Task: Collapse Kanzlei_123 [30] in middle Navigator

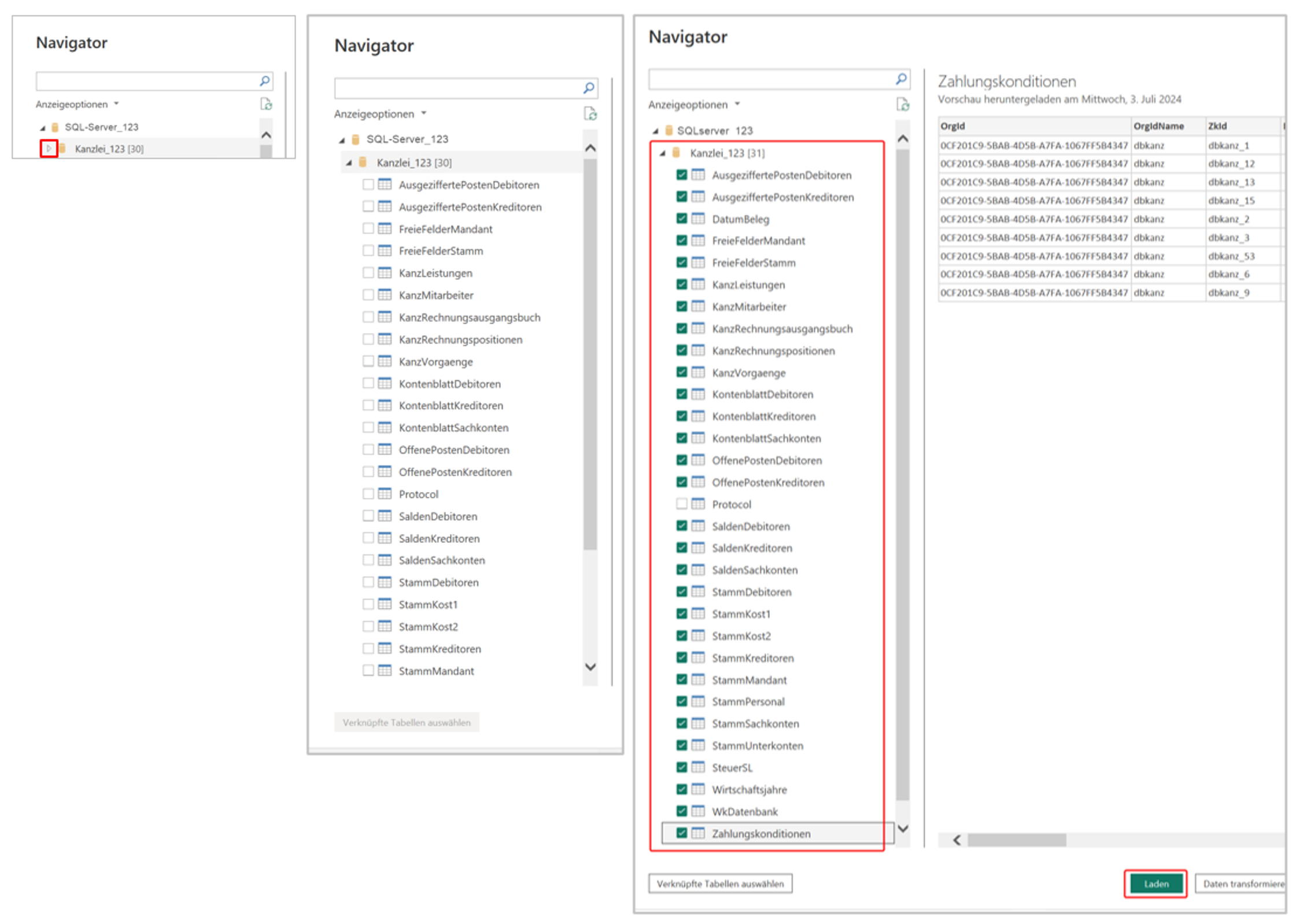Action: click(x=349, y=163)
